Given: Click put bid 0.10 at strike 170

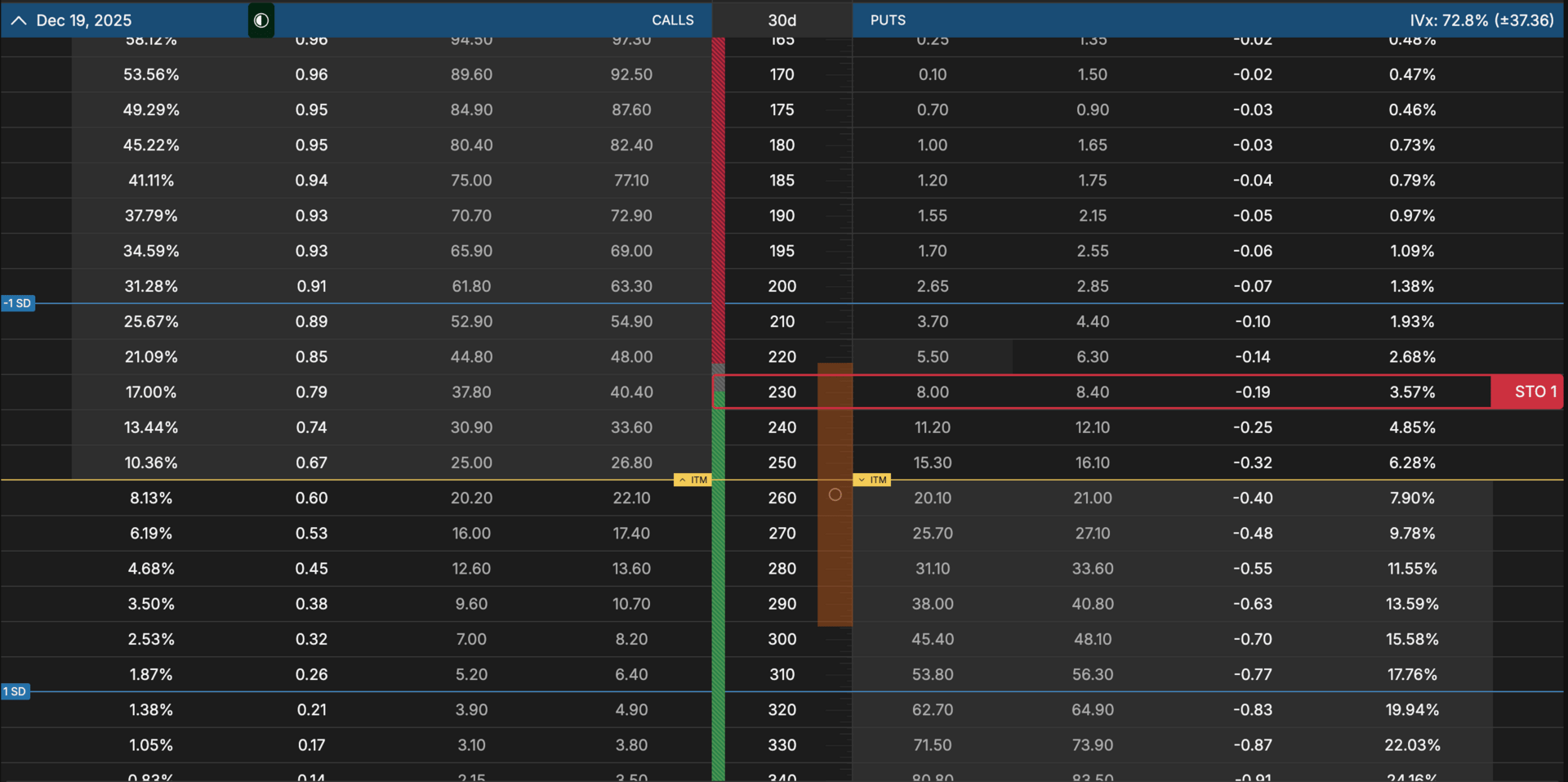Looking at the screenshot, I should pos(933,74).
